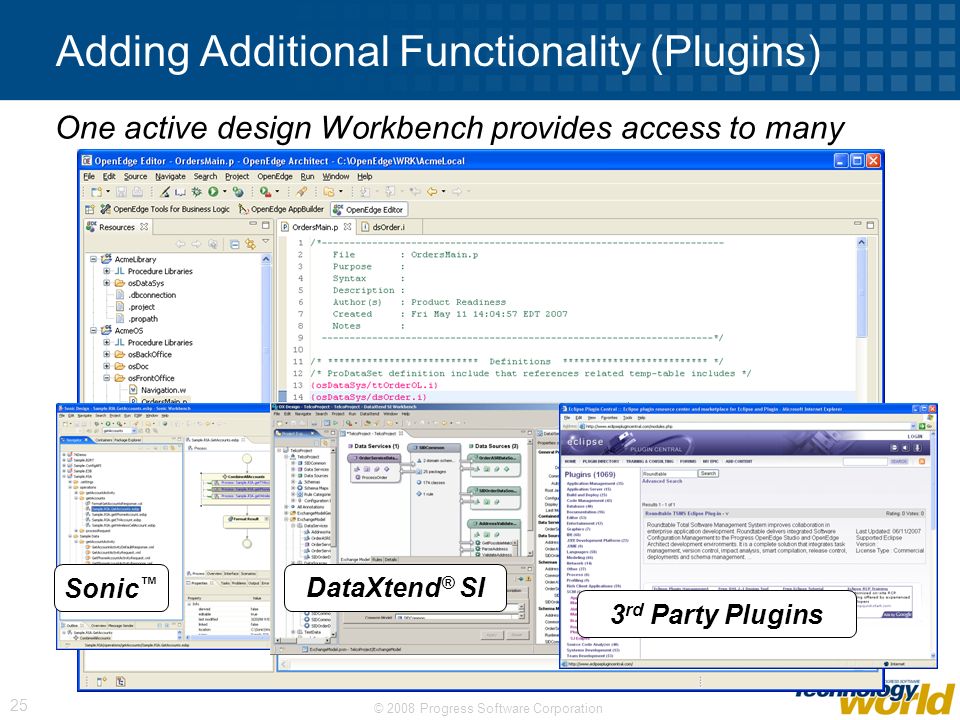Click Collapse All in Resources view
The image size is (960, 720).
pos(234,244)
